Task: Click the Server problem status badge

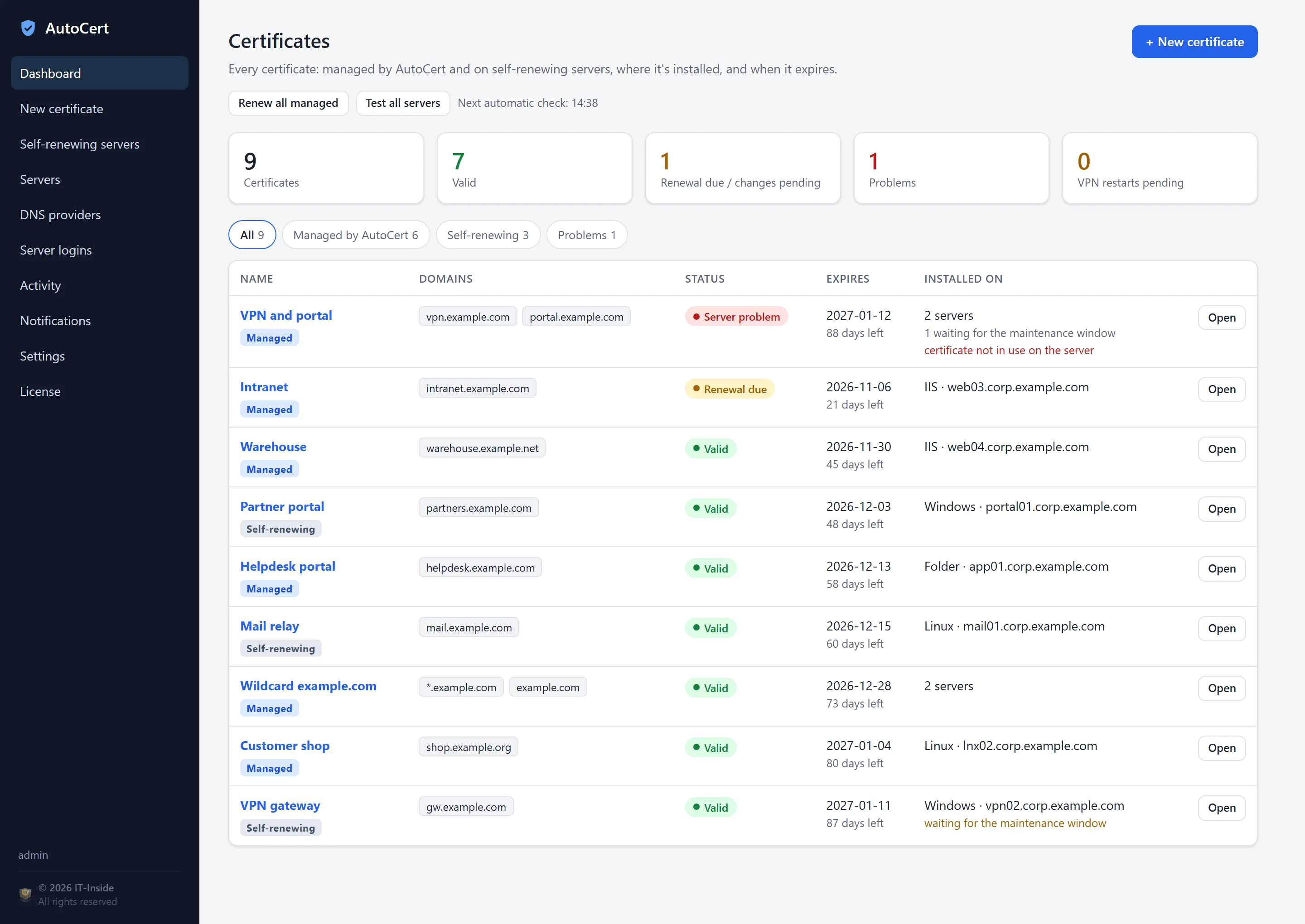Action: pyautogui.click(x=736, y=317)
